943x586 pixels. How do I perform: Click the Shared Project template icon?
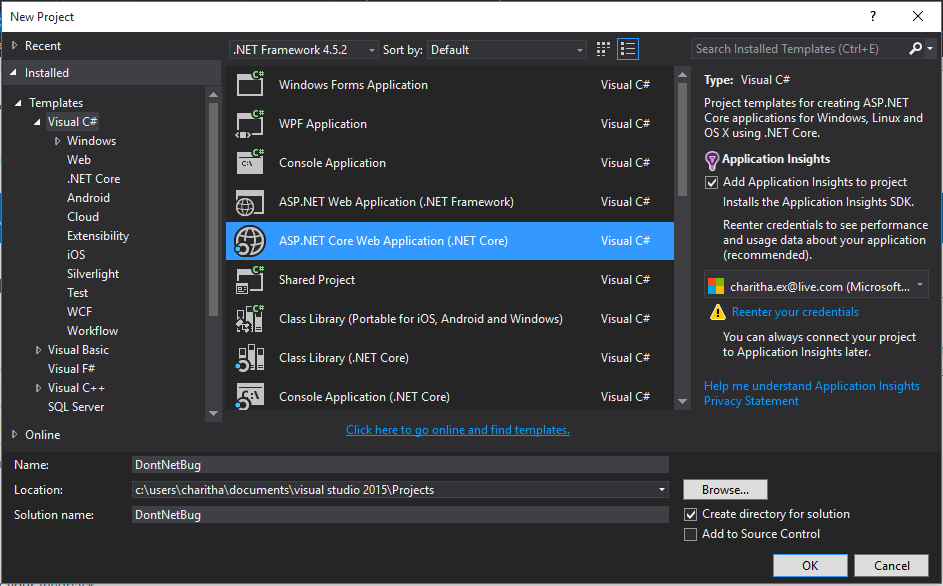(x=249, y=280)
